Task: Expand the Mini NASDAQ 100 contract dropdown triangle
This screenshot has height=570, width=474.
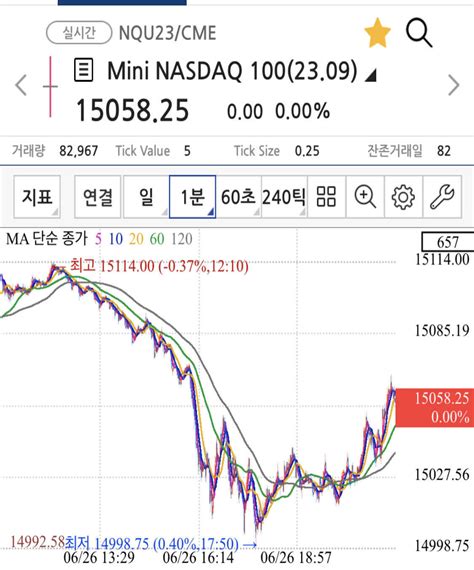Action: [370, 75]
